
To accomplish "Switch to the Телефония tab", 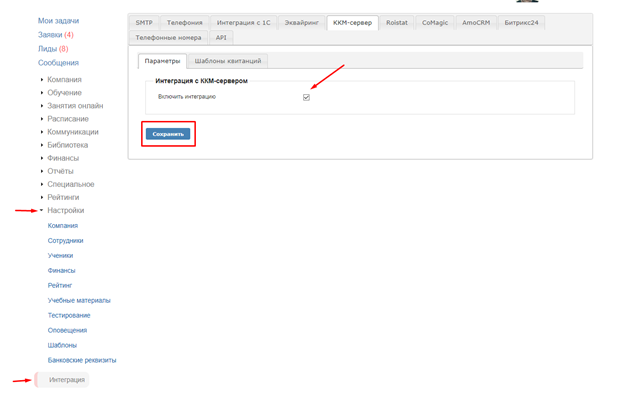I will point(184,23).
